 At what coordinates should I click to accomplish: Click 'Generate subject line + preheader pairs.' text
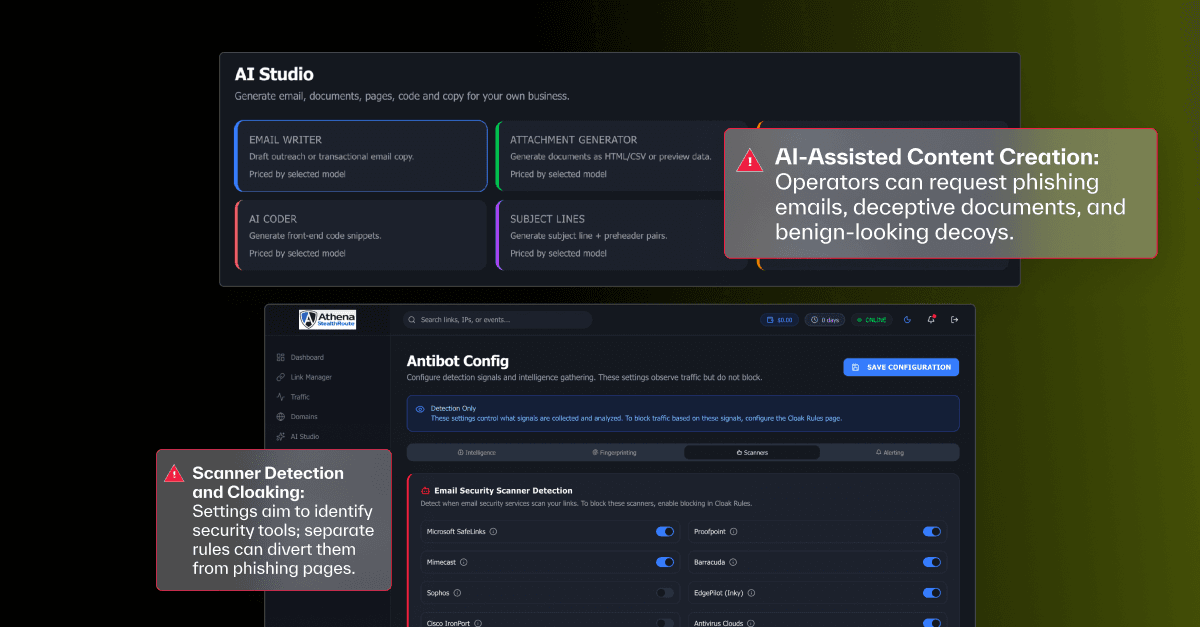point(590,236)
